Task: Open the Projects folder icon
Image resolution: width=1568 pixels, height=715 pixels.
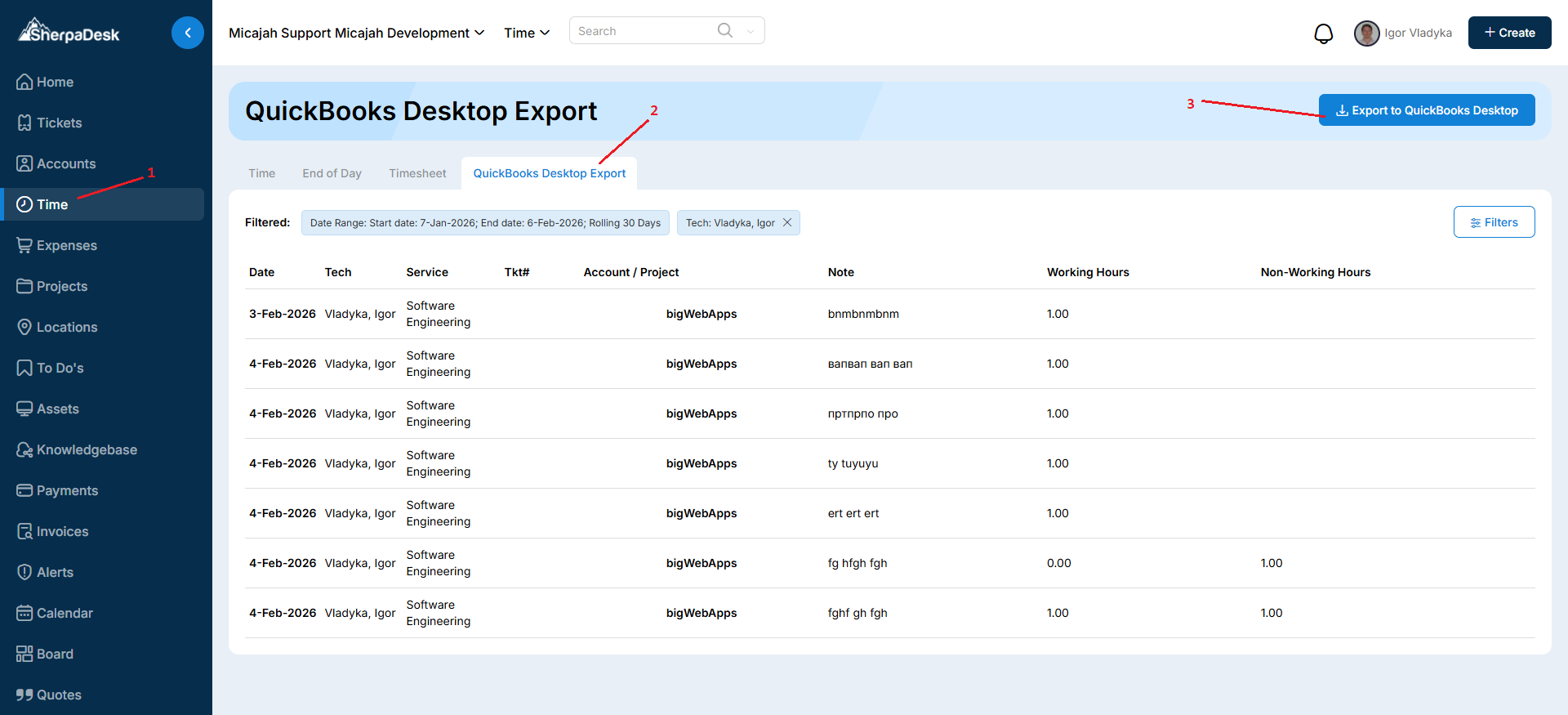Action: tap(24, 286)
